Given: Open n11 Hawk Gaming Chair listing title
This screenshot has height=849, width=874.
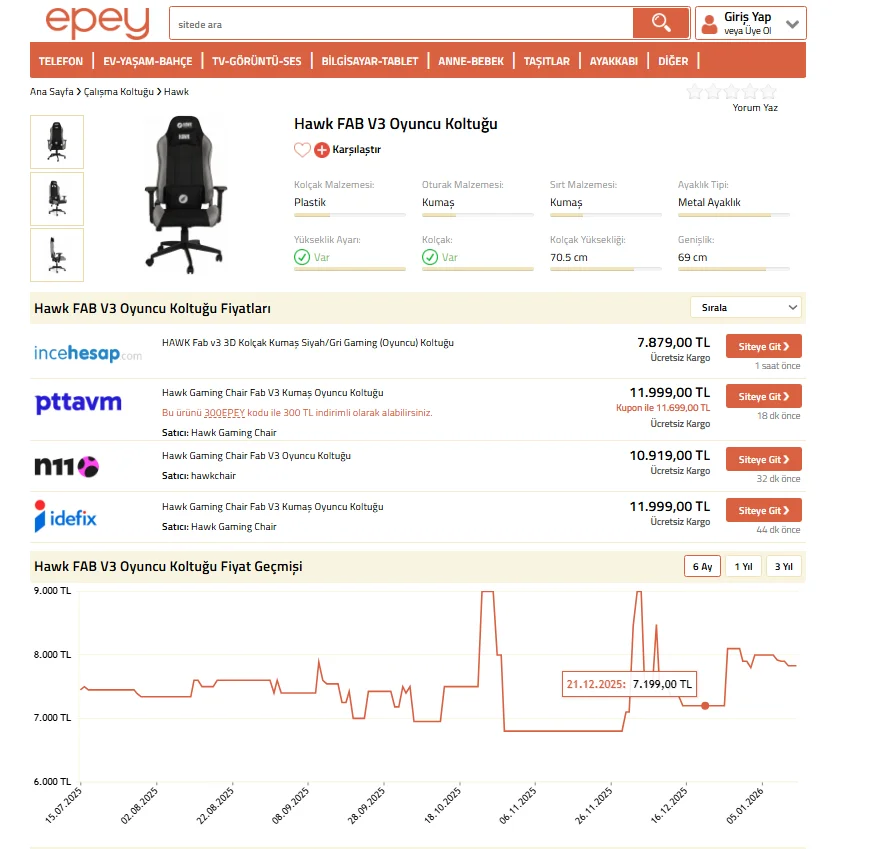Looking at the screenshot, I should (x=256, y=455).
